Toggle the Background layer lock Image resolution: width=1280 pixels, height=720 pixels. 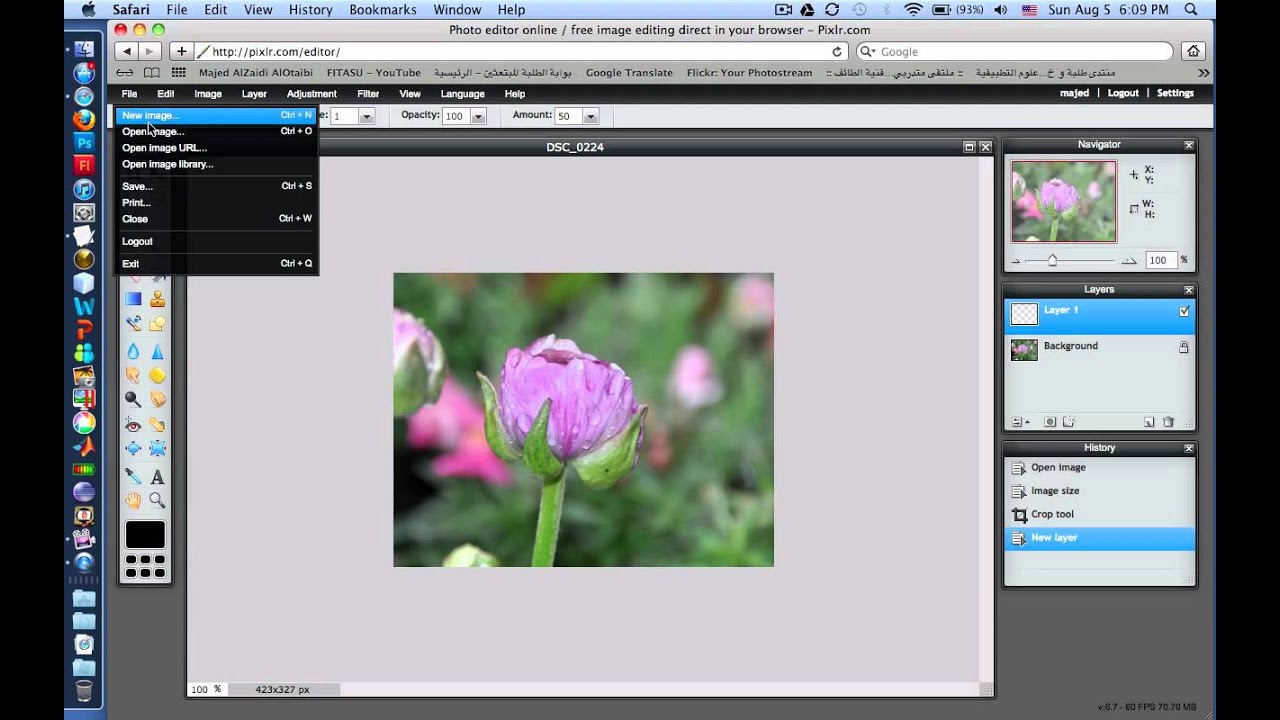point(1184,347)
